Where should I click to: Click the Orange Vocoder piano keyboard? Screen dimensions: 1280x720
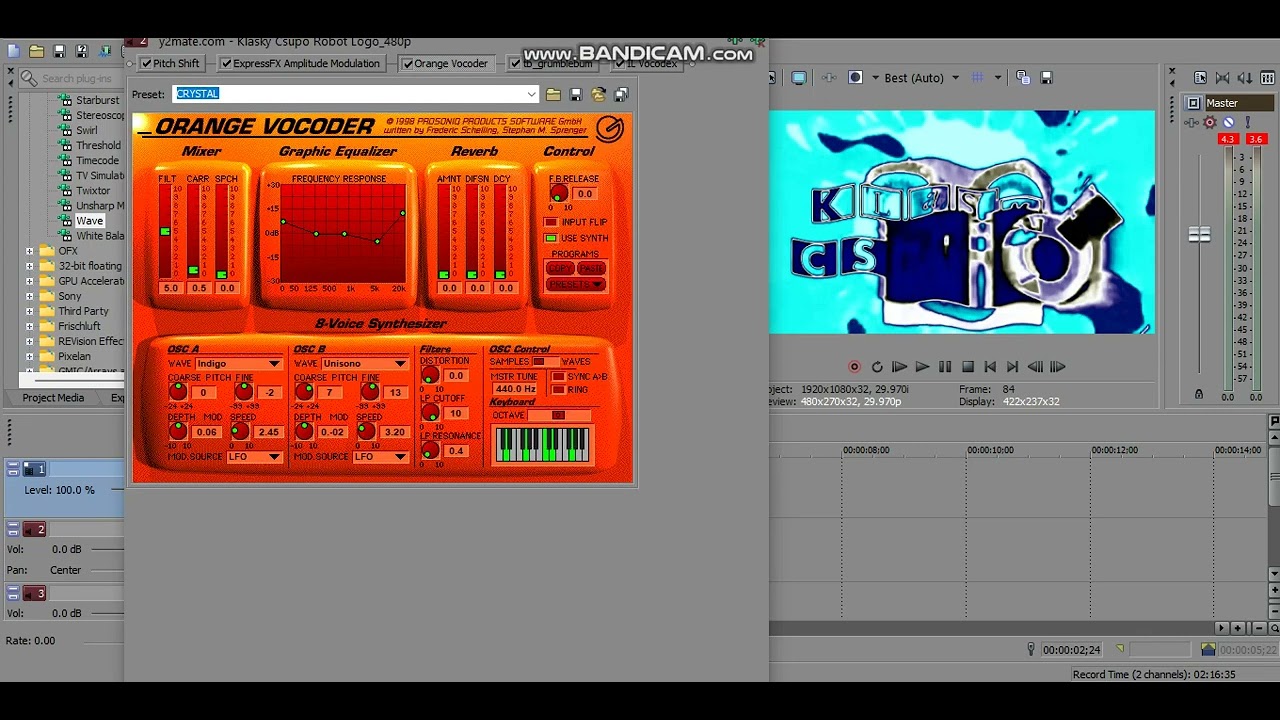click(542, 444)
